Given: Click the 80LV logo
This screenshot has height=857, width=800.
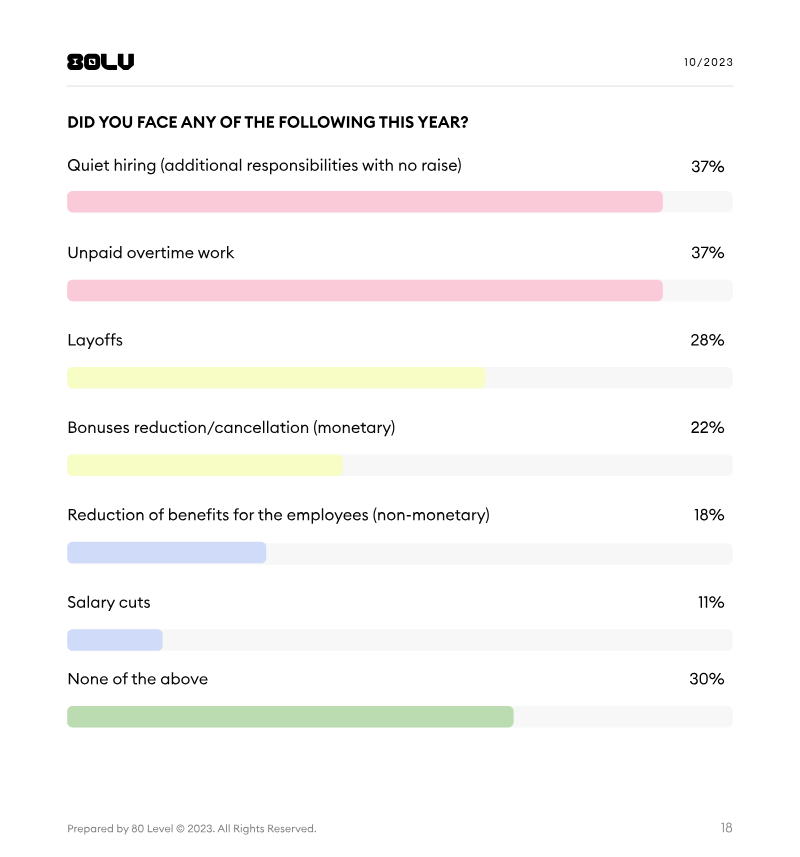Looking at the screenshot, I should [100, 62].
